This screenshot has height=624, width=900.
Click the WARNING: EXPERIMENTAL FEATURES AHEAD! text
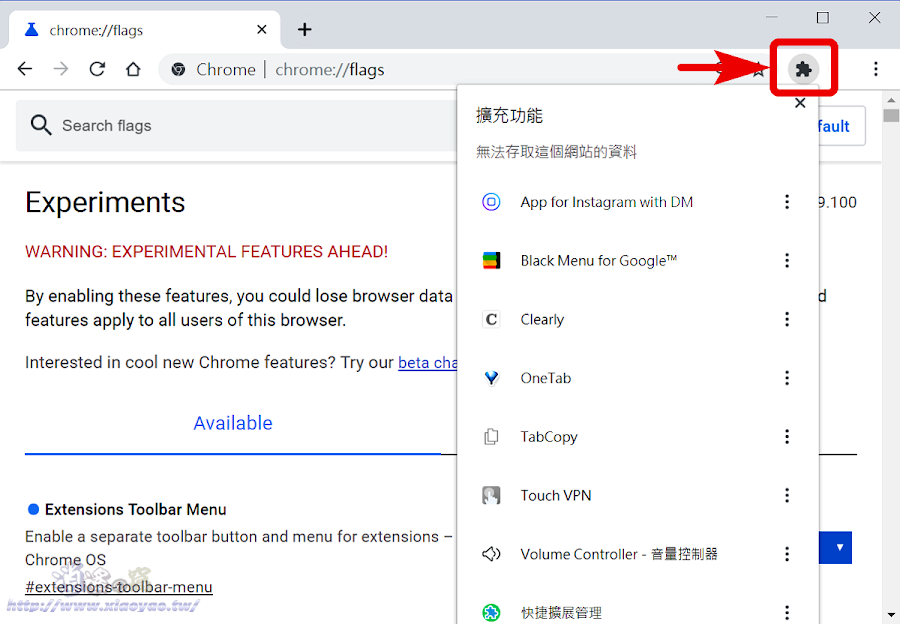click(207, 251)
